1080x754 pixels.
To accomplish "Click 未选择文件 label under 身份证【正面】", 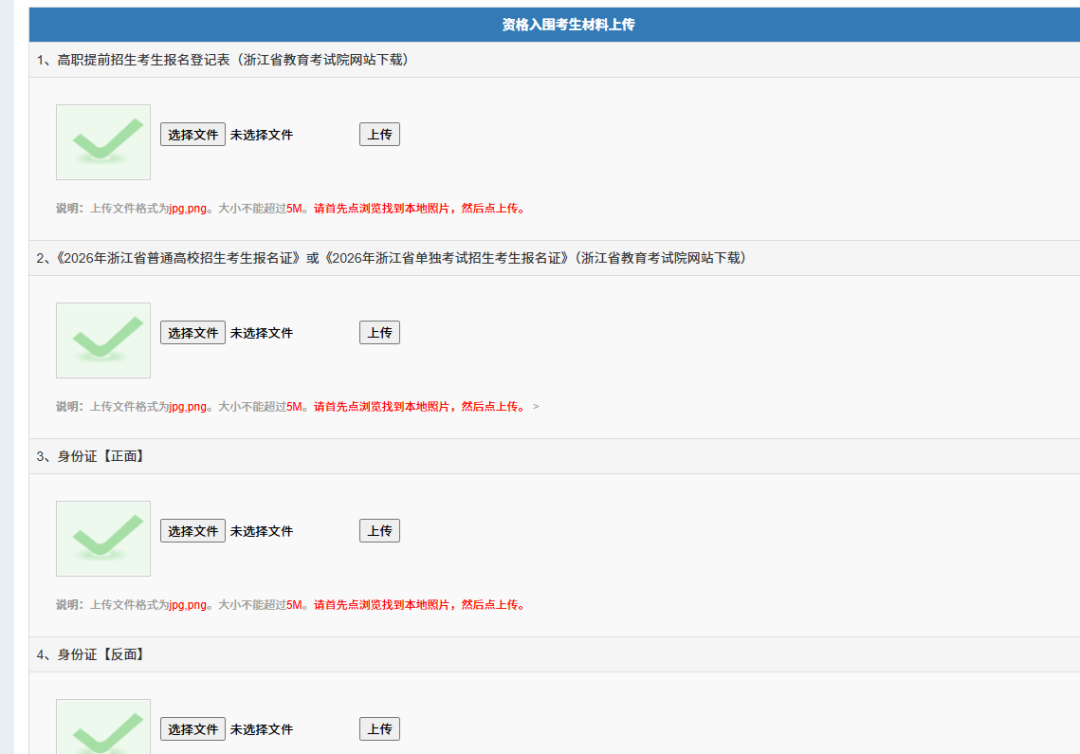I will point(262,531).
